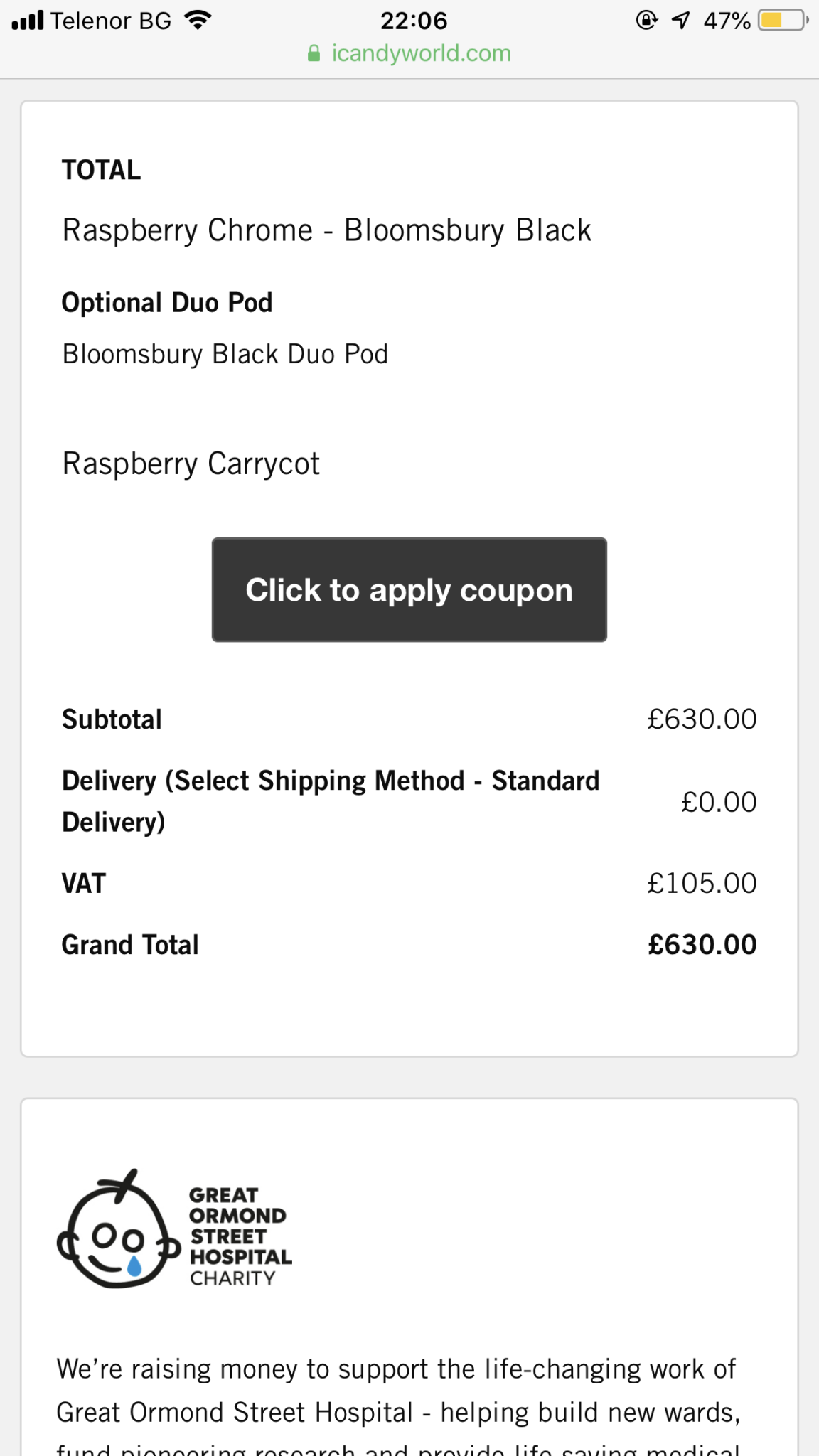Tap the clock showing 22:06
The width and height of the screenshot is (819, 1456).
(413, 21)
